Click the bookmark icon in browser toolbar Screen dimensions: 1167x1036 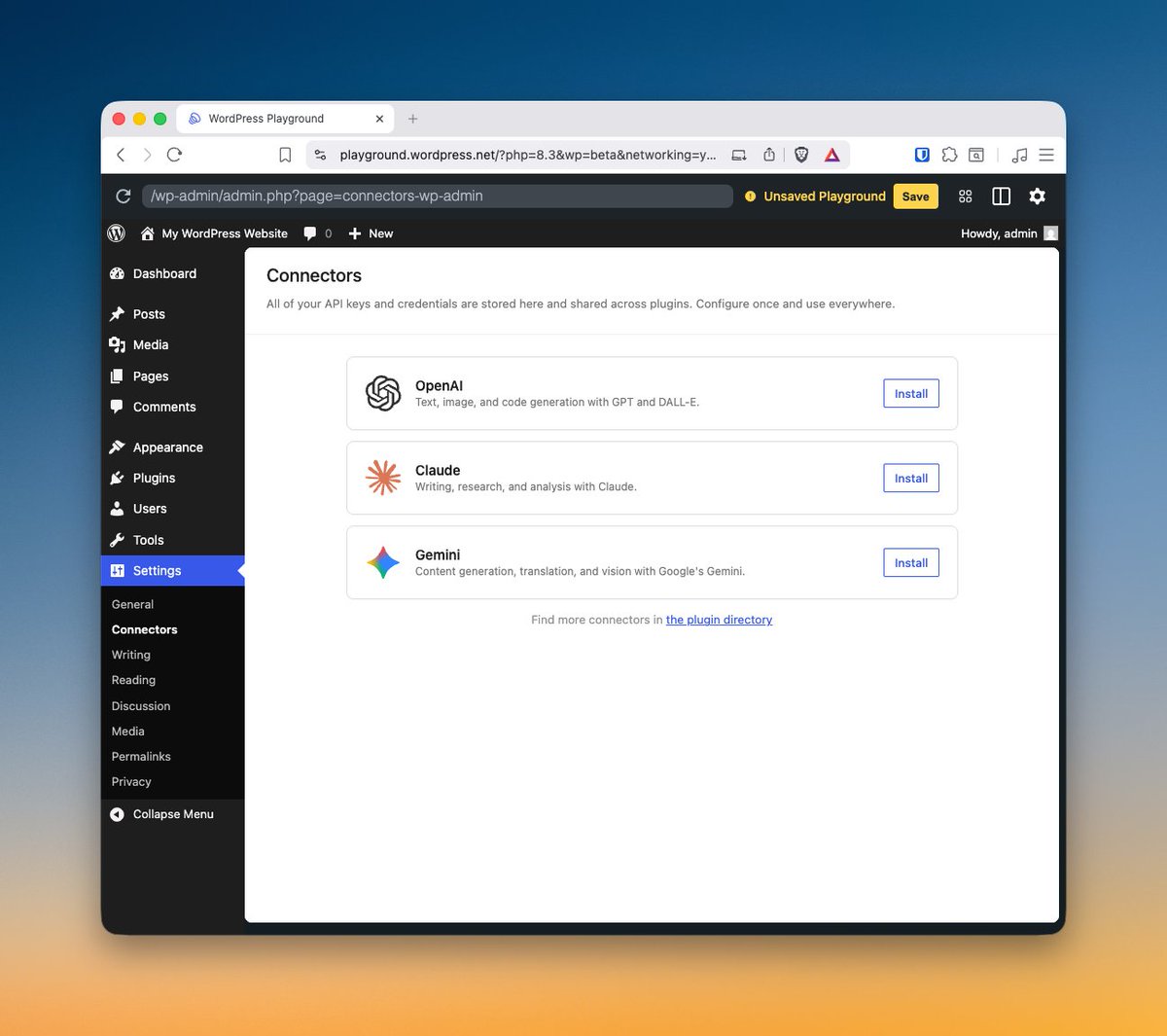pos(285,155)
